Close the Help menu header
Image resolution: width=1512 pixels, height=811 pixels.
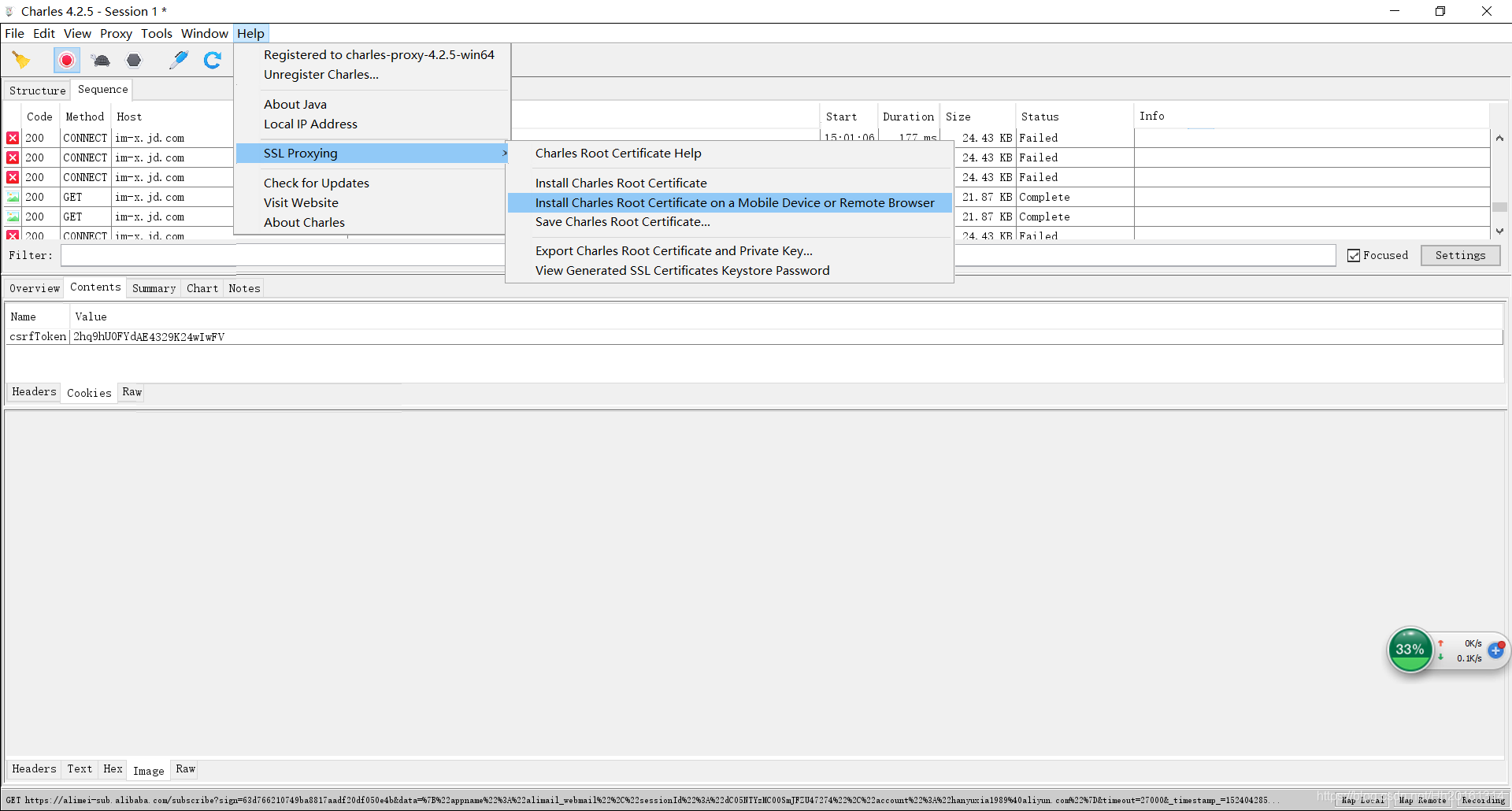pyautogui.click(x=250, y=33)
